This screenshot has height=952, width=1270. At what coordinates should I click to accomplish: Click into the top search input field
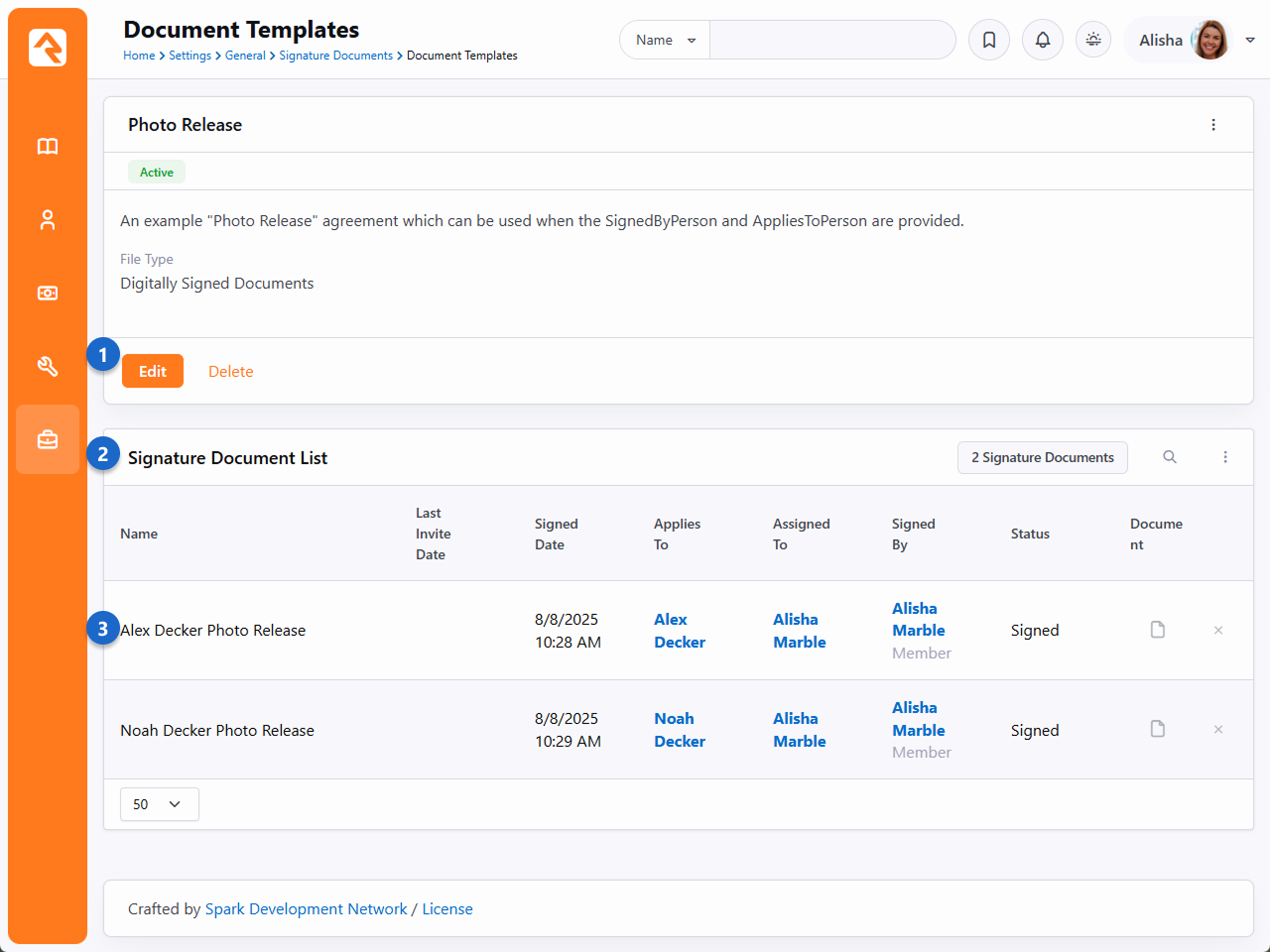[x=831, y=40]
